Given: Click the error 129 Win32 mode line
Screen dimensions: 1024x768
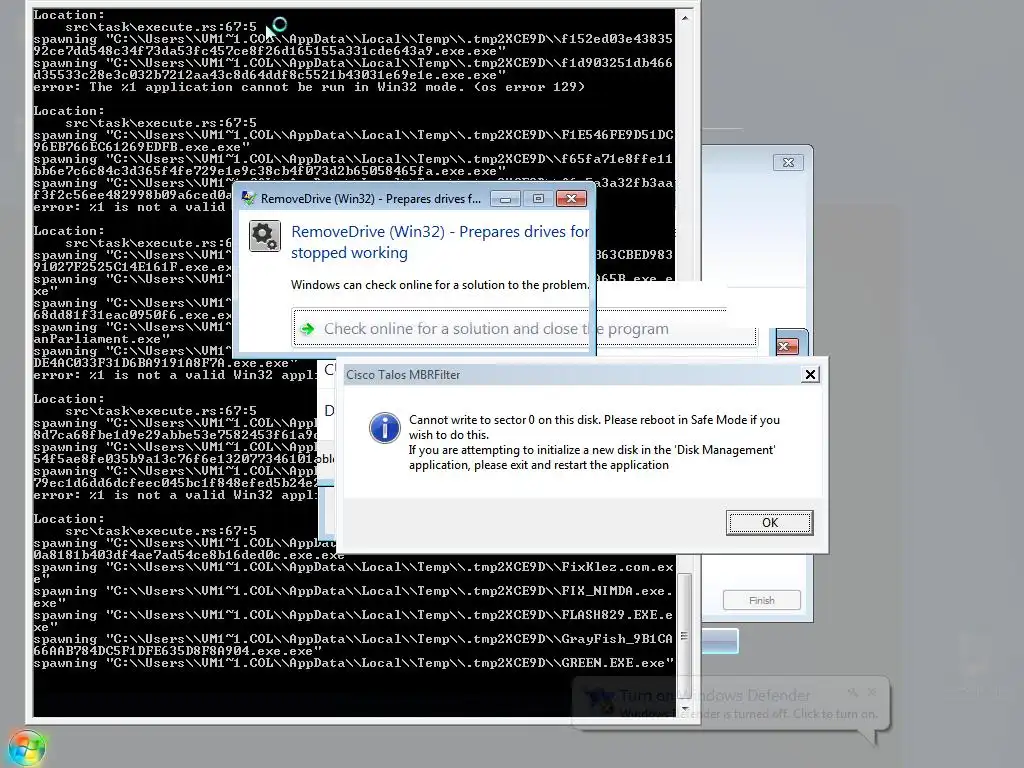Looking at the screenshot, I should (309, 87).
